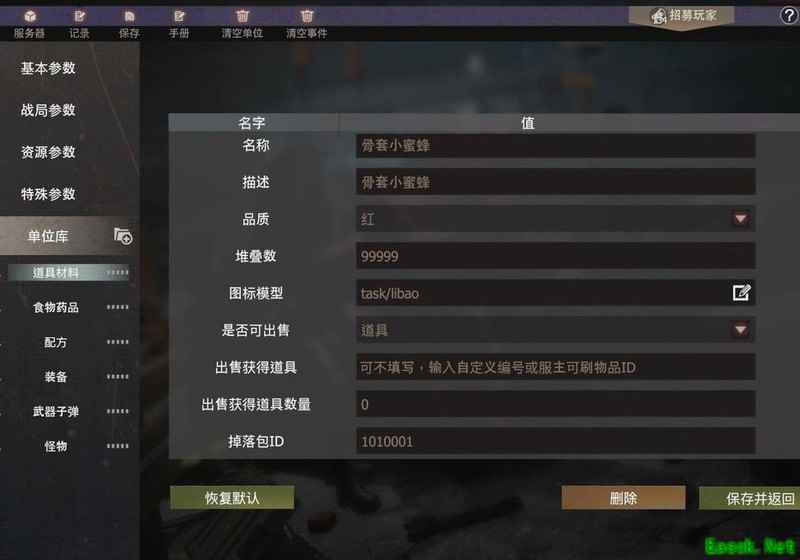Image resolution: width=800 pixels, height=560 pixels.
Task: Expand the 是否可出售 dropdown arrow
Action: point(740,329)
